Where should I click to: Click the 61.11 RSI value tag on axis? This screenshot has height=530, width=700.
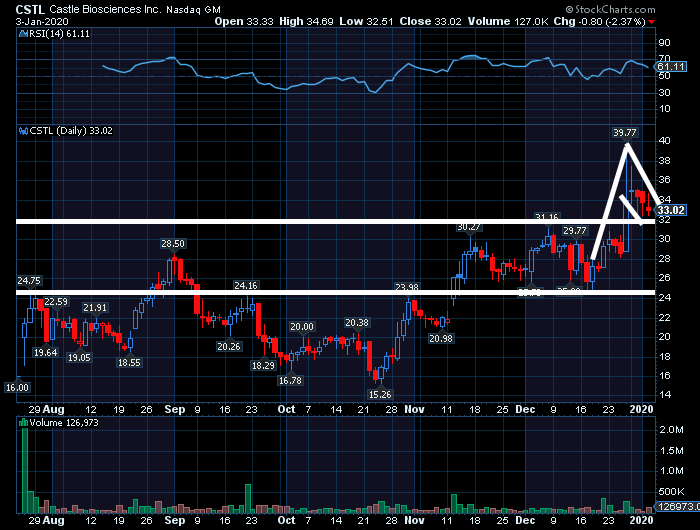[x=671, y=67]
